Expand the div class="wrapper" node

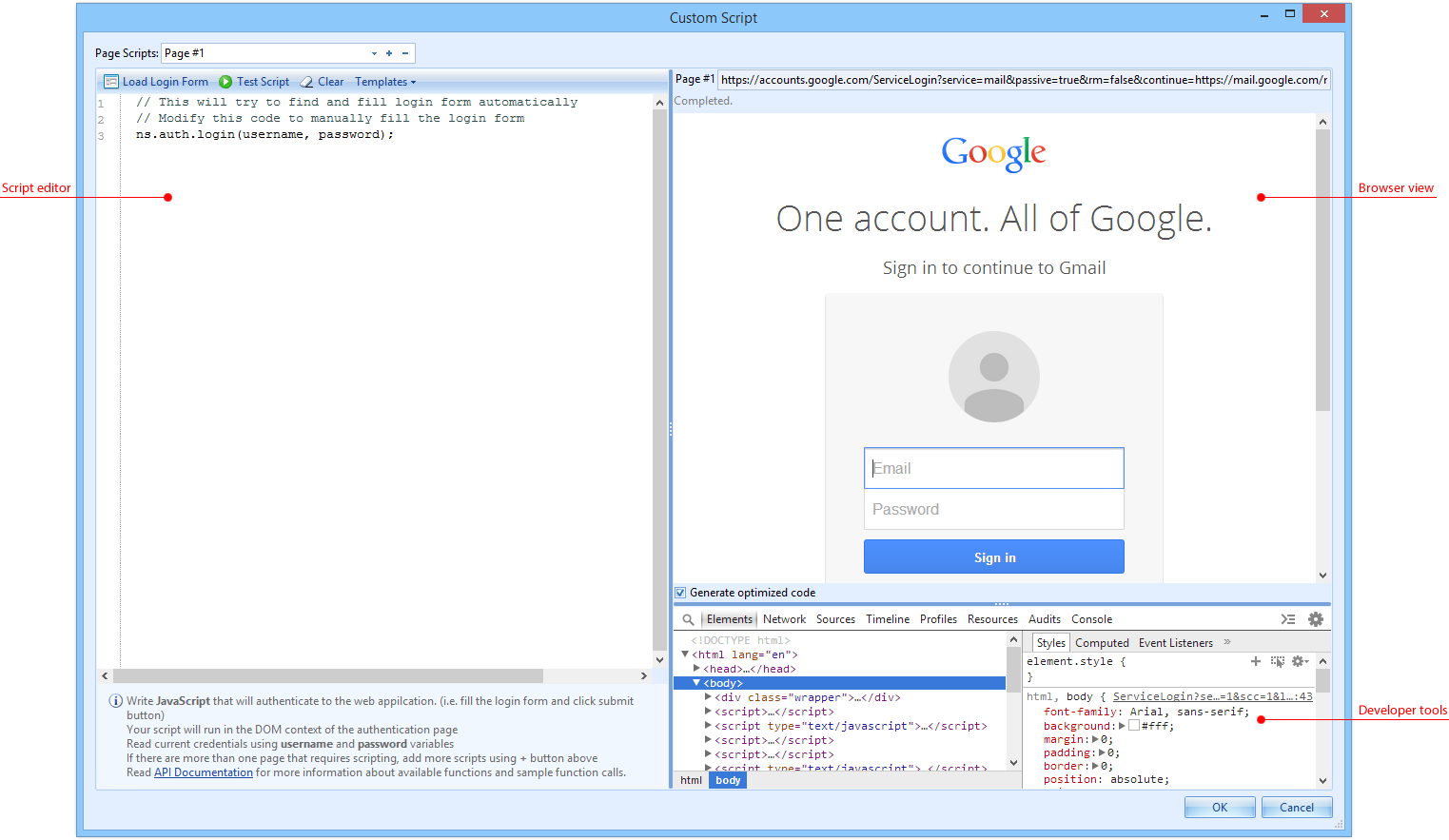click(708, 697)
